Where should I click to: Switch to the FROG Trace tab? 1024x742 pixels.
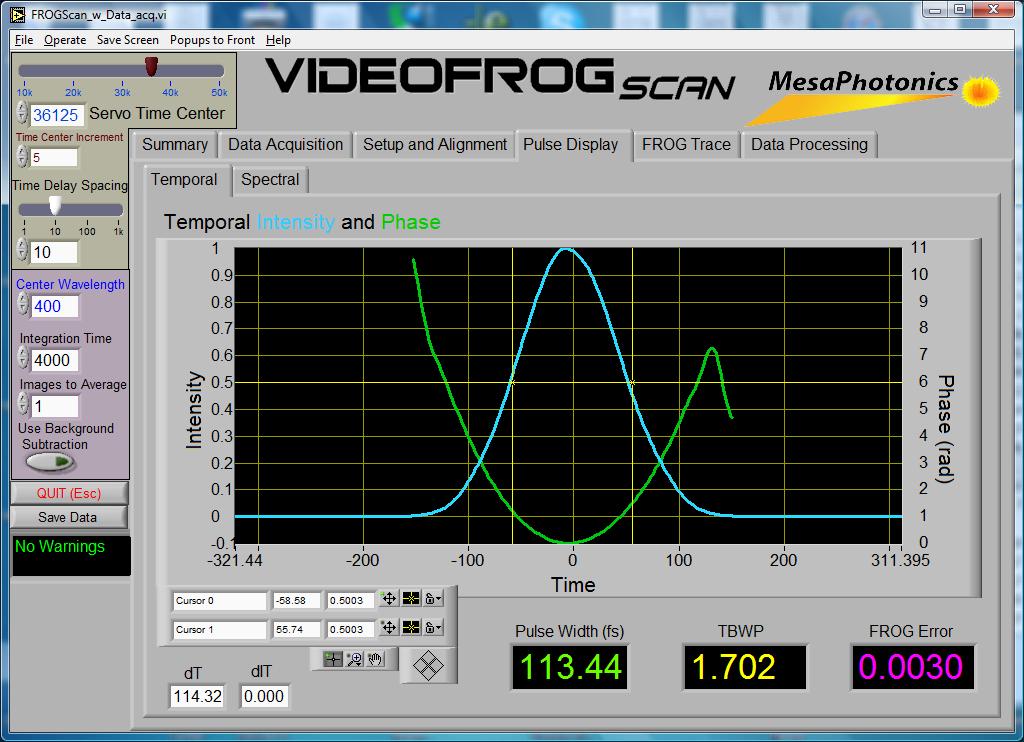(x=686, y=144)
